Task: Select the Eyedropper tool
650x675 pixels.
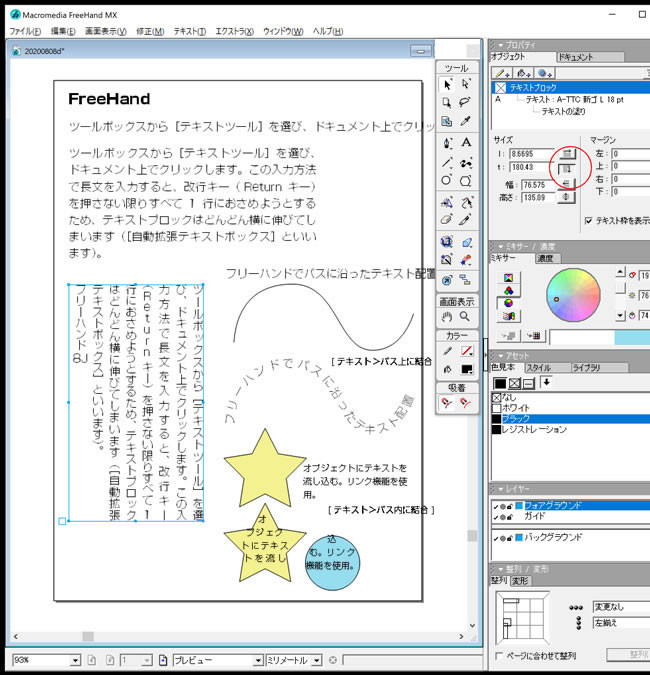Action: click(x=465, y=121)
